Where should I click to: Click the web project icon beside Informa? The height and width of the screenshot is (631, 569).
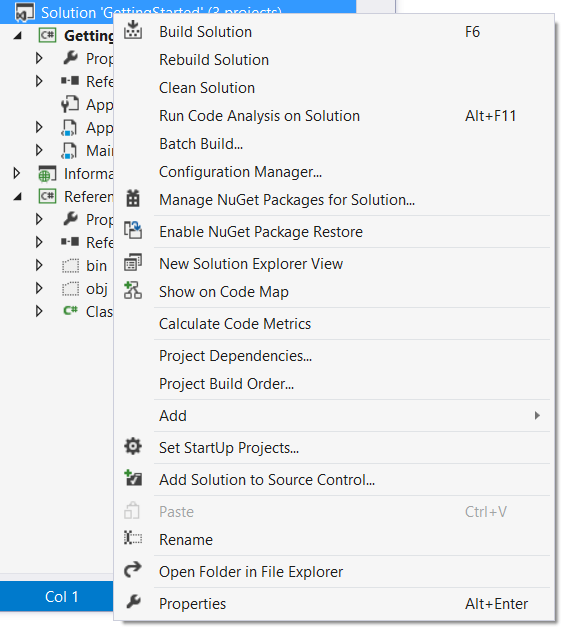click(x=47, y=173)
